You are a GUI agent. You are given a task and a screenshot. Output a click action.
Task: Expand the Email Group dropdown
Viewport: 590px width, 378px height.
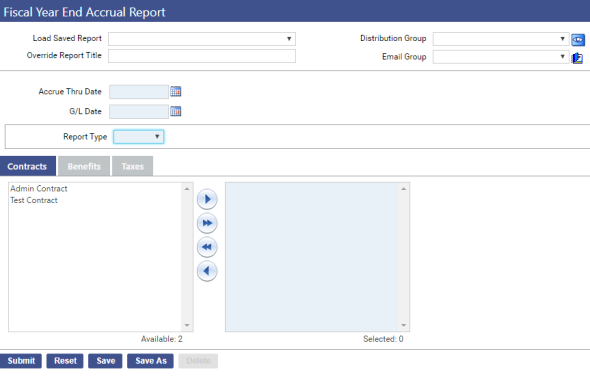pyautogui.click(x=500, y=57)
